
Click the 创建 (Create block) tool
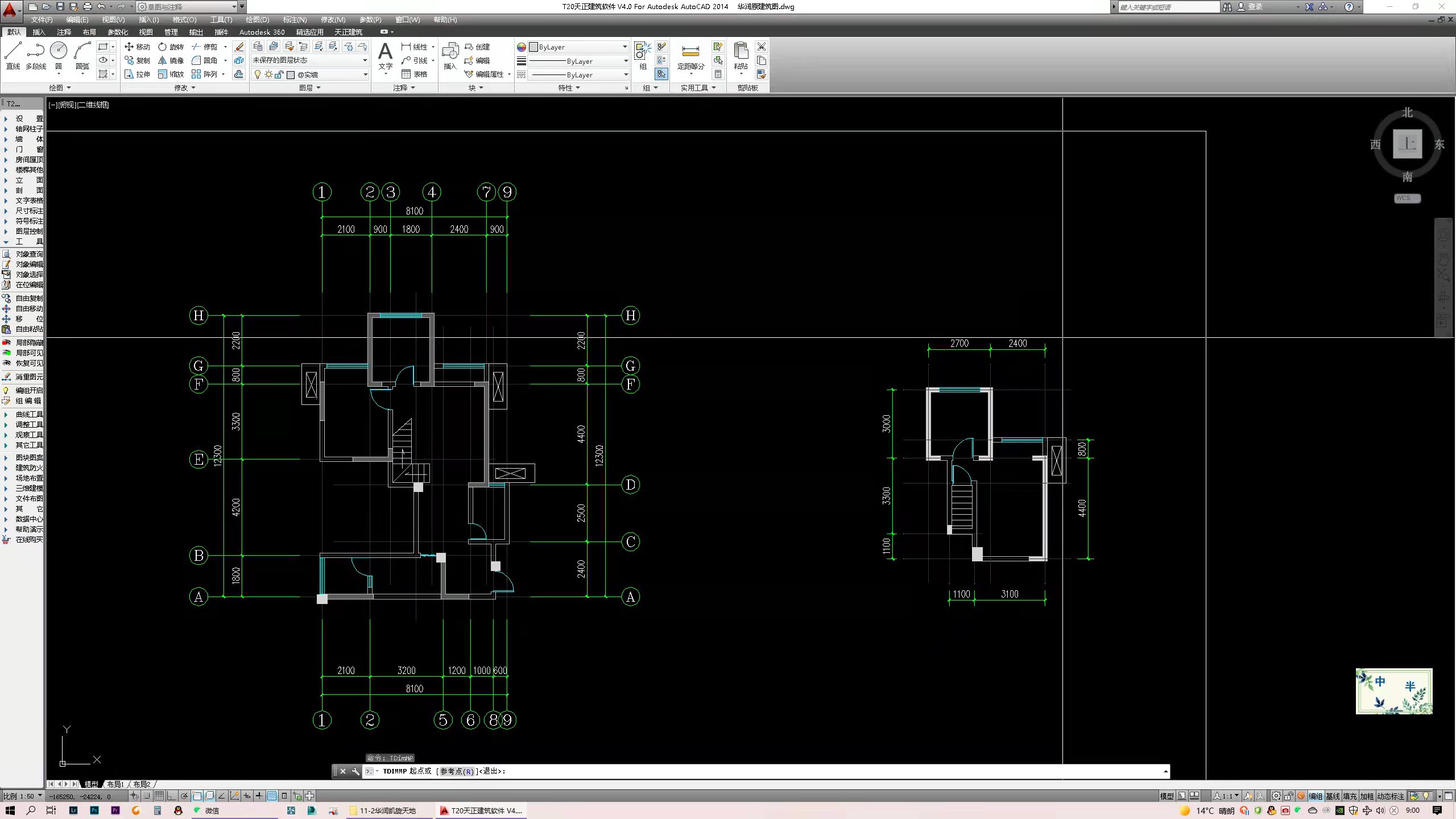click(477, 47)
